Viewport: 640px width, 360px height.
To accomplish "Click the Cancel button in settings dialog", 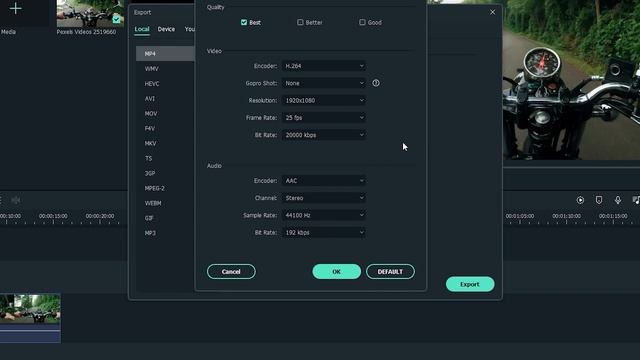I will coord(231,271).
